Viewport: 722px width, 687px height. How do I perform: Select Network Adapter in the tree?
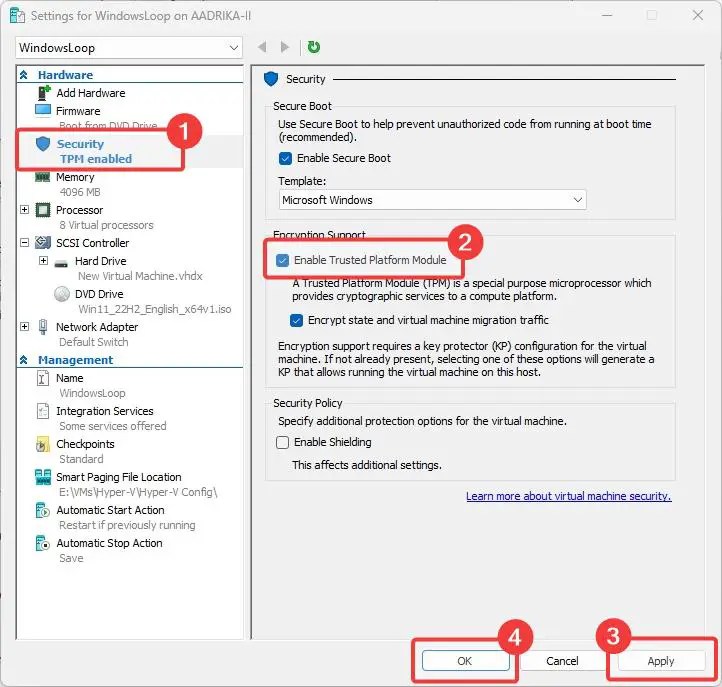pyautogui.click(x=97, y=327)
